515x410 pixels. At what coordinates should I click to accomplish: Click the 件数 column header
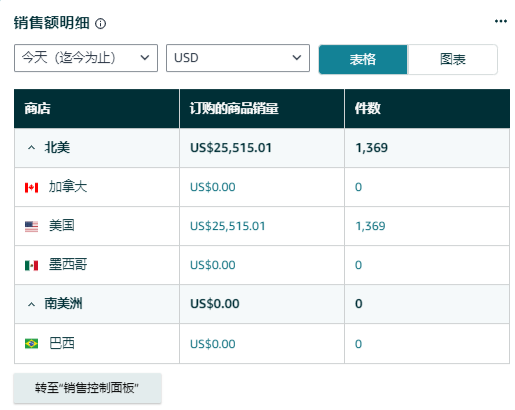(x=367, y=109)
